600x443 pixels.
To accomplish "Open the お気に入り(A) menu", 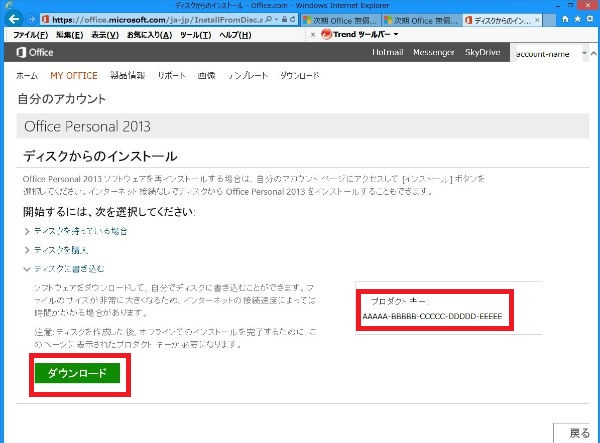I will pyautogui.click(x=149, y=35).
